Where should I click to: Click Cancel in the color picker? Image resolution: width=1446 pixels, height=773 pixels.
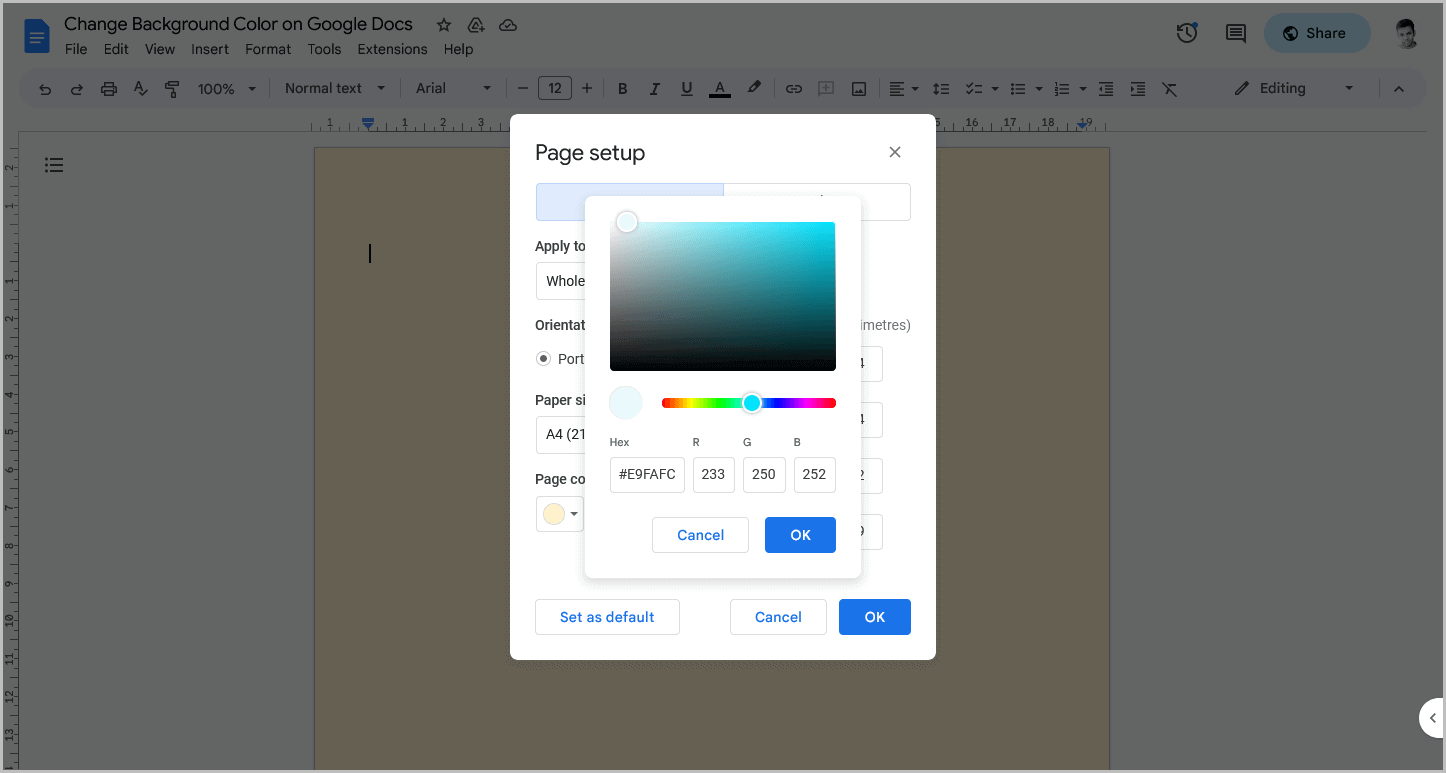pos(700,535)
